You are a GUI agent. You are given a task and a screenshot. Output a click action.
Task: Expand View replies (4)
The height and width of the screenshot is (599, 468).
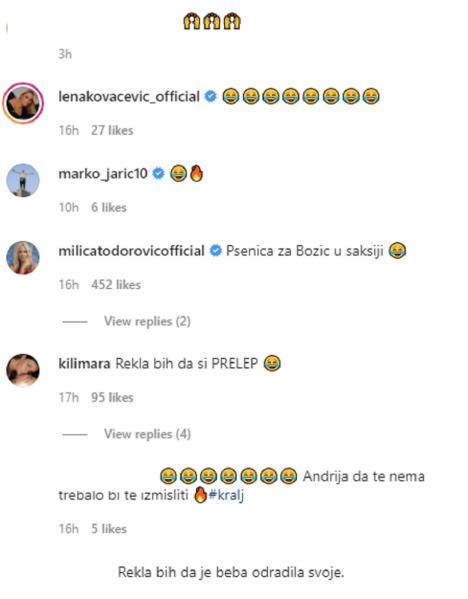coord(147,434)
